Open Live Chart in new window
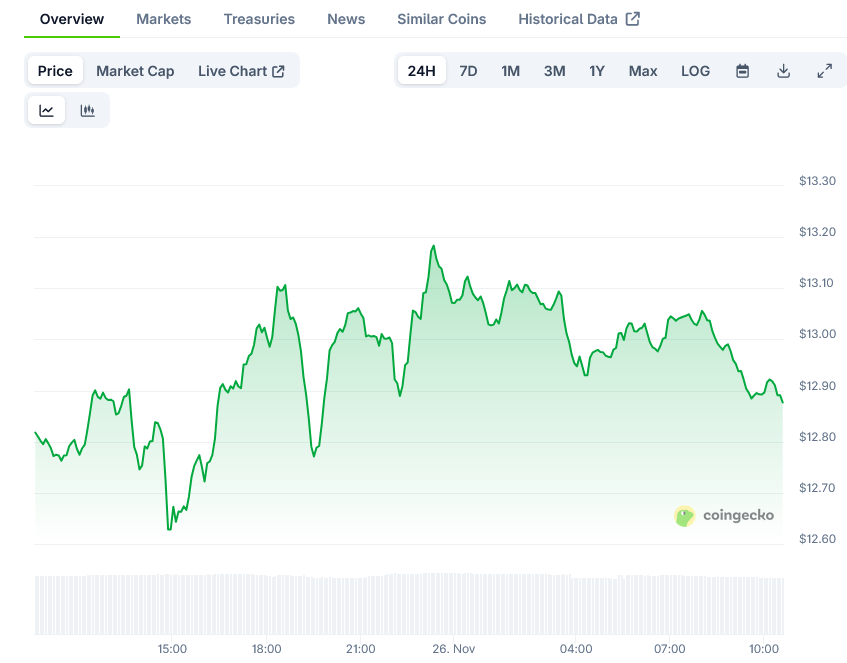 241,71
